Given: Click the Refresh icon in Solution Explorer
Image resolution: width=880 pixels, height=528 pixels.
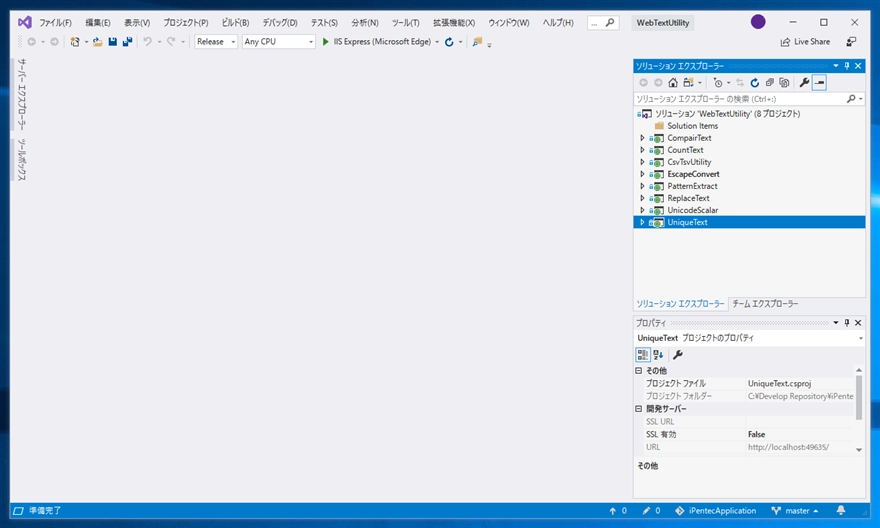Looking at the screenshot, I should pos(755,82).
